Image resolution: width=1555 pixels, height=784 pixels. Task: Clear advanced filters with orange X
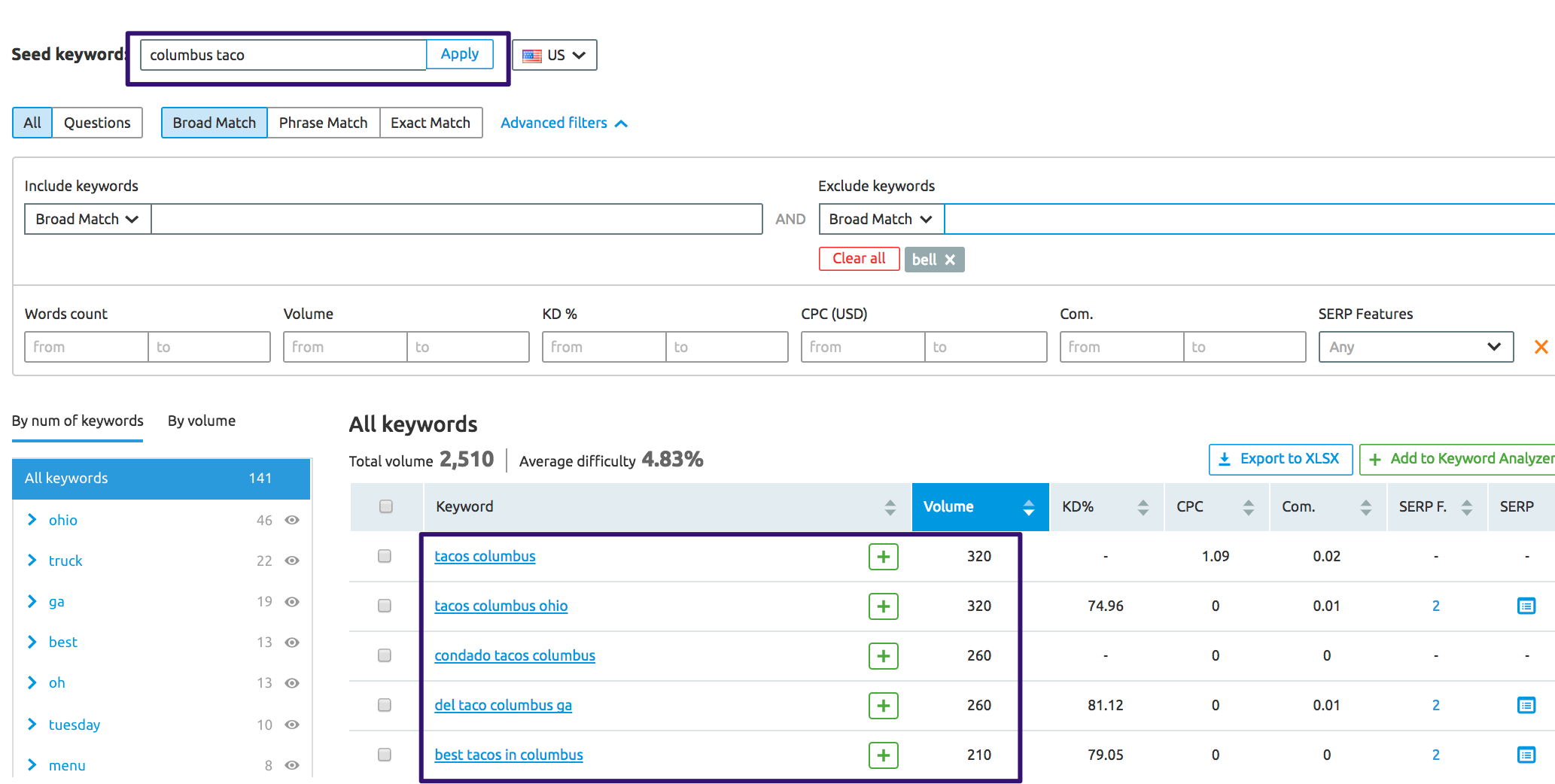point(1541,347)
